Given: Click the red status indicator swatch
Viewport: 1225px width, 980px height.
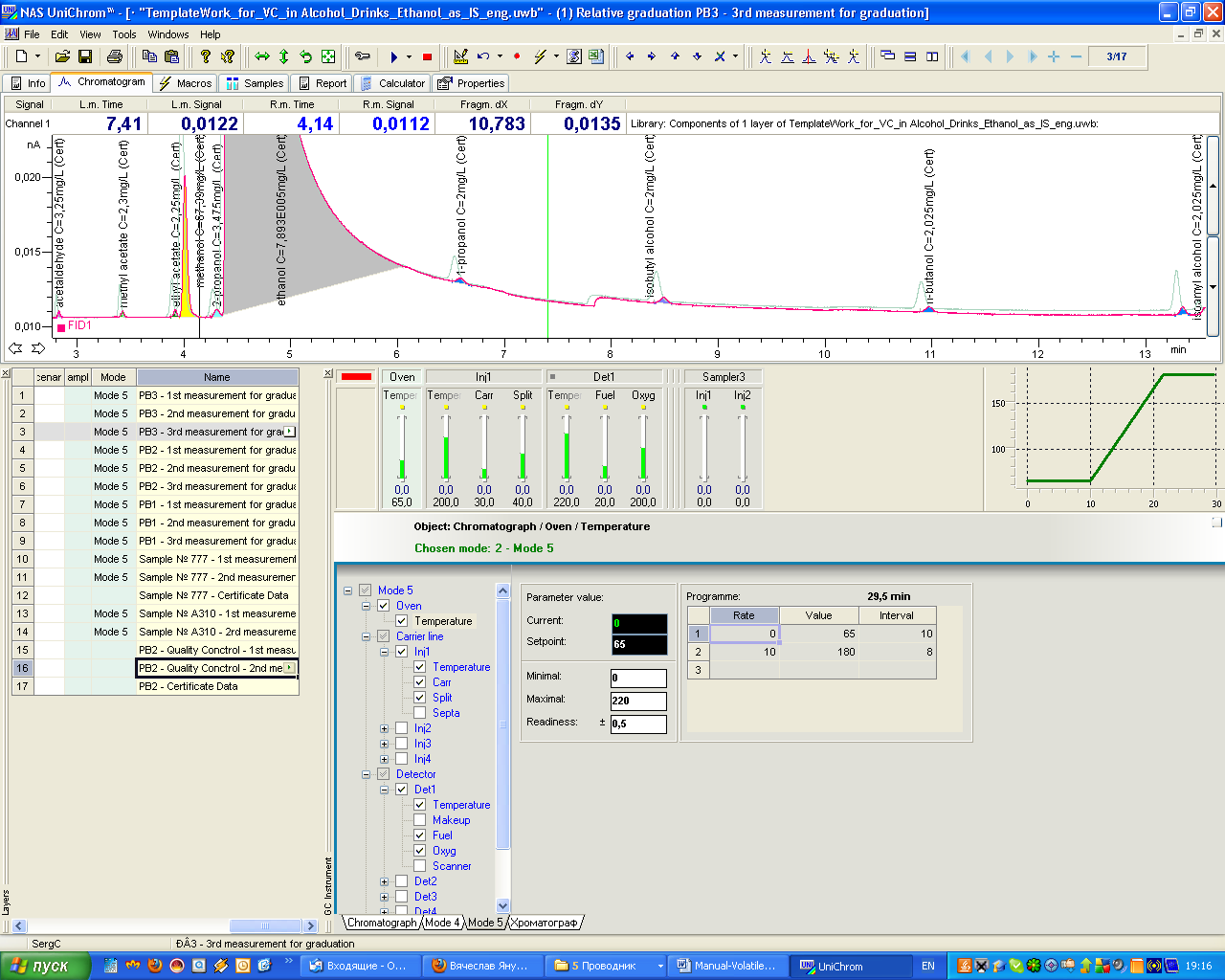Looking at the screenshot, I should point(356,376).
